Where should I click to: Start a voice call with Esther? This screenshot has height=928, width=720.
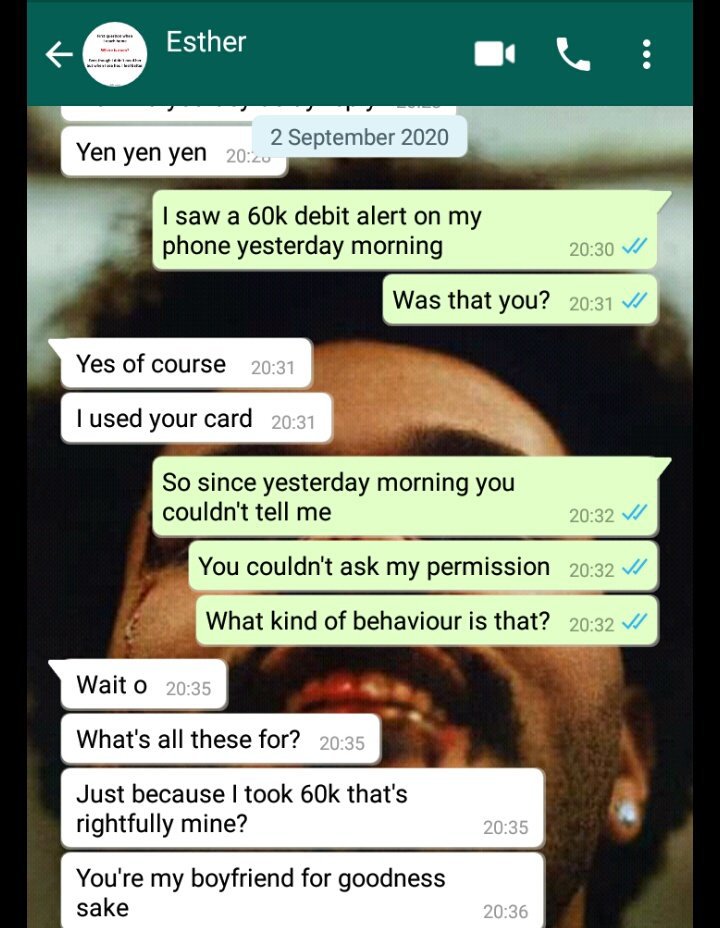tap(573, 54)
